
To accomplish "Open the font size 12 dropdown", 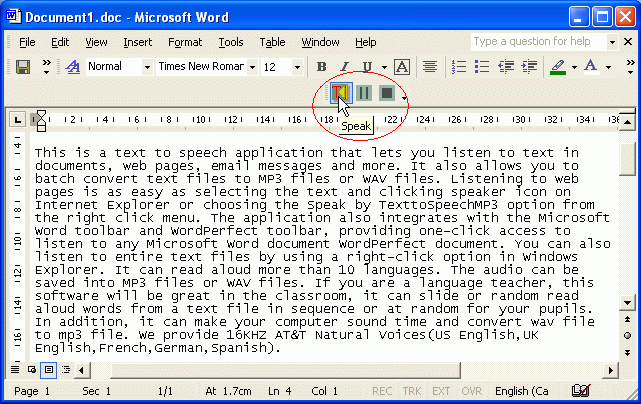I will pyautogui.click(x=298, y=67).
